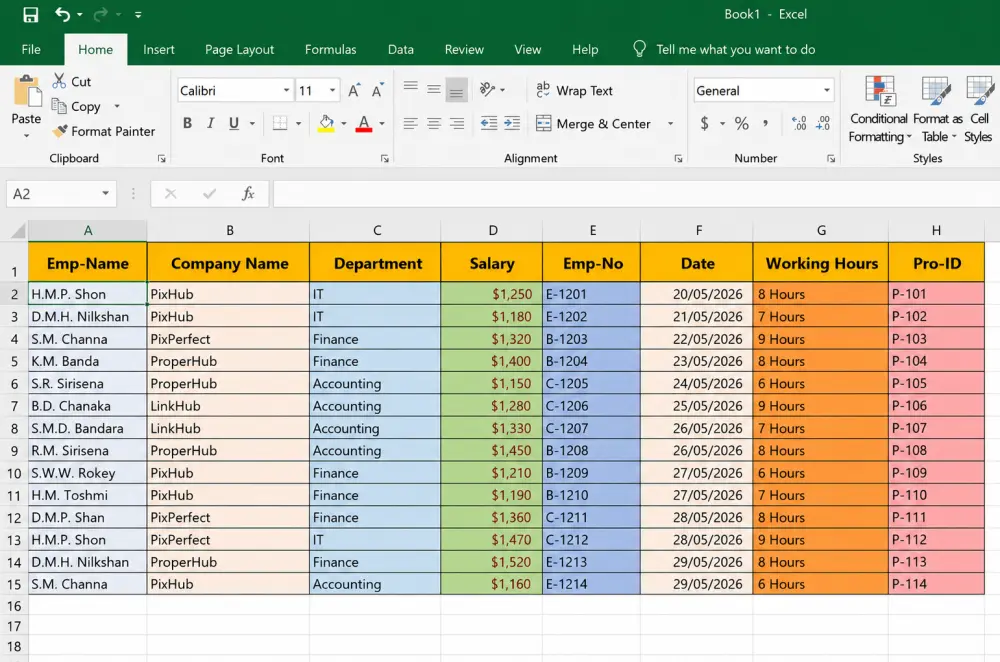Viewport: 1000px width, 662px height.
Task: Open the Clipboard dialog launcher
Action: [162, 158]
